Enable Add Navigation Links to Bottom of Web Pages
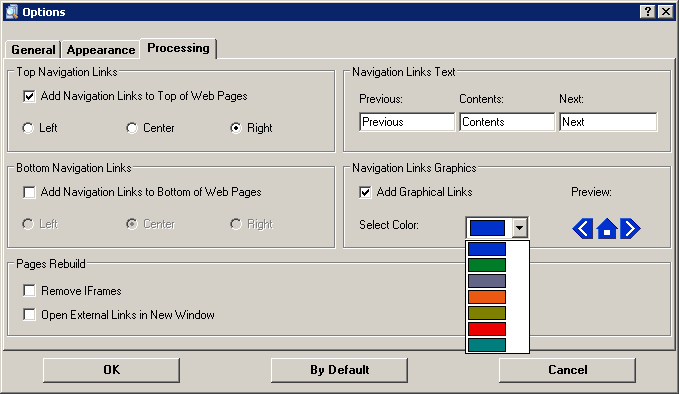679x394 pixels. tap(29, 192)
